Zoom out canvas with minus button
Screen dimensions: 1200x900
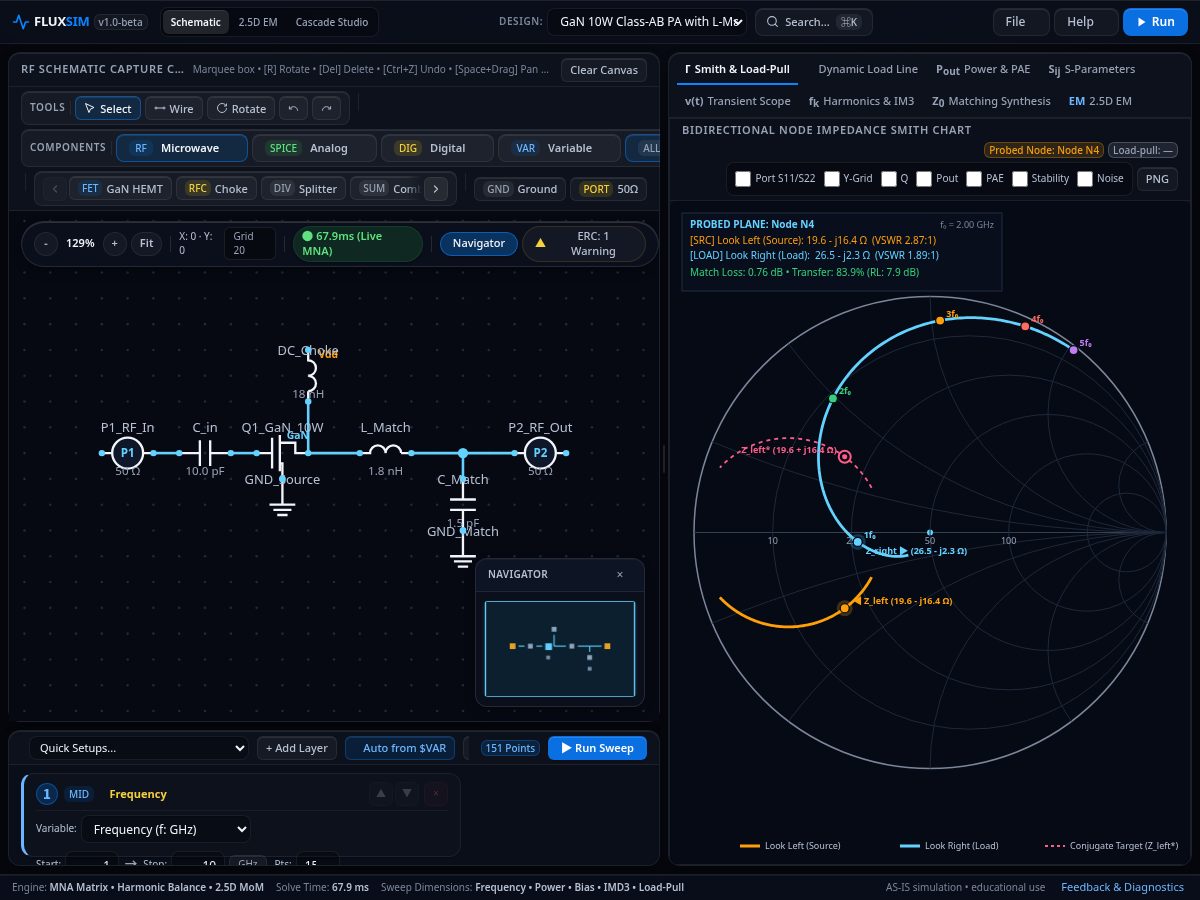click(x=46, y=243)
